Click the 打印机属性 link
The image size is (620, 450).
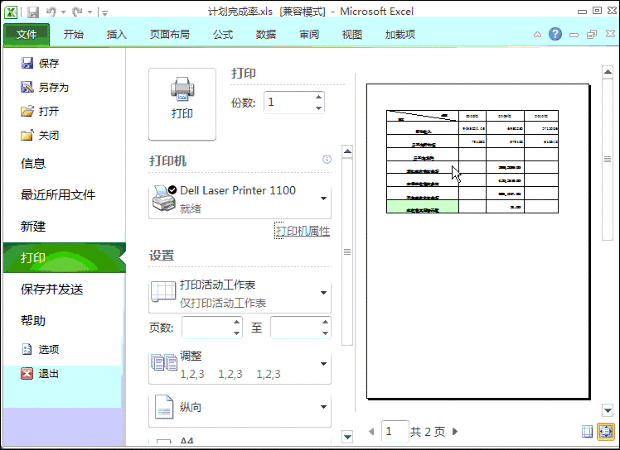[302, 231]
